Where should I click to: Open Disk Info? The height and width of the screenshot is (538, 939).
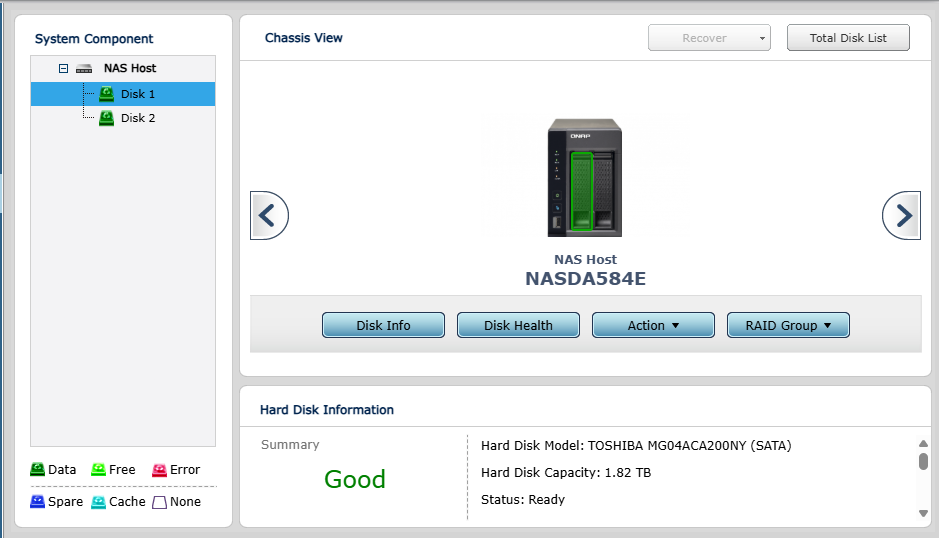pyautogui.click(x=383, y=325)
